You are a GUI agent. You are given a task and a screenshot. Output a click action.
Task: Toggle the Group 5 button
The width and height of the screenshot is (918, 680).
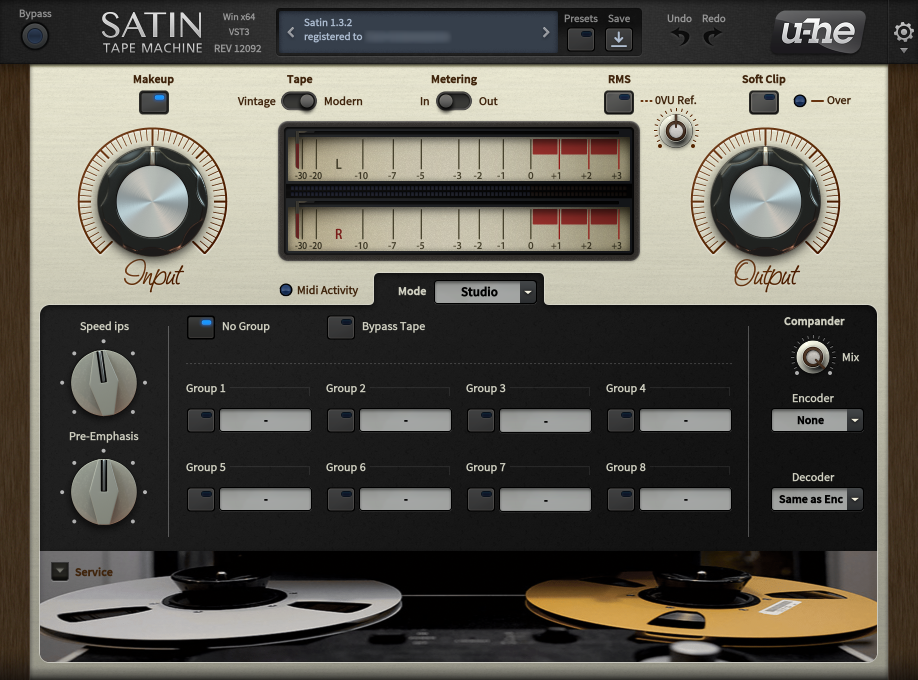coord(201,500)
